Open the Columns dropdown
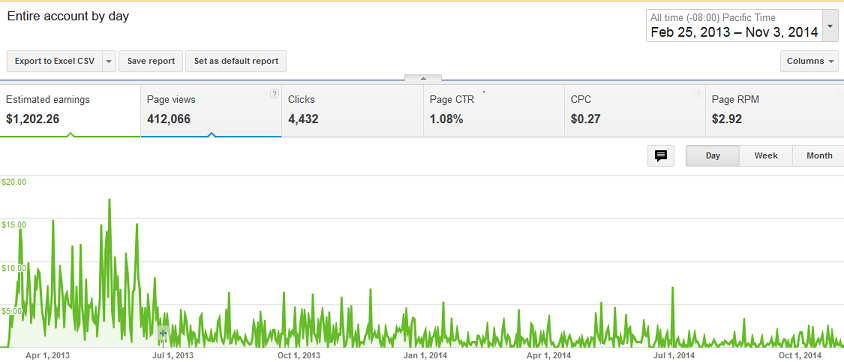 [x=810, y=61]
